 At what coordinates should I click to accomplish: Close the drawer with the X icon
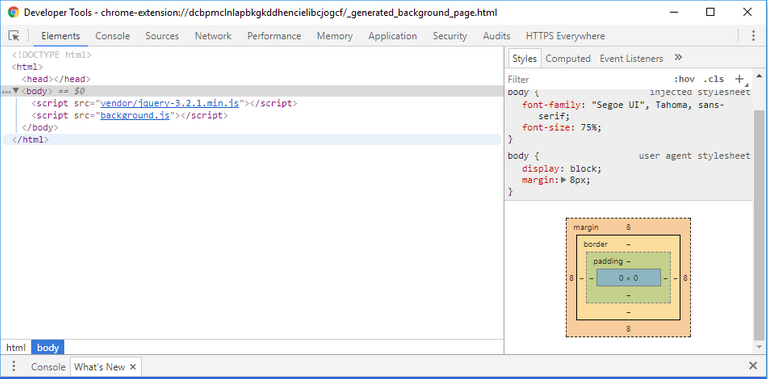click(x=753, y=366)
